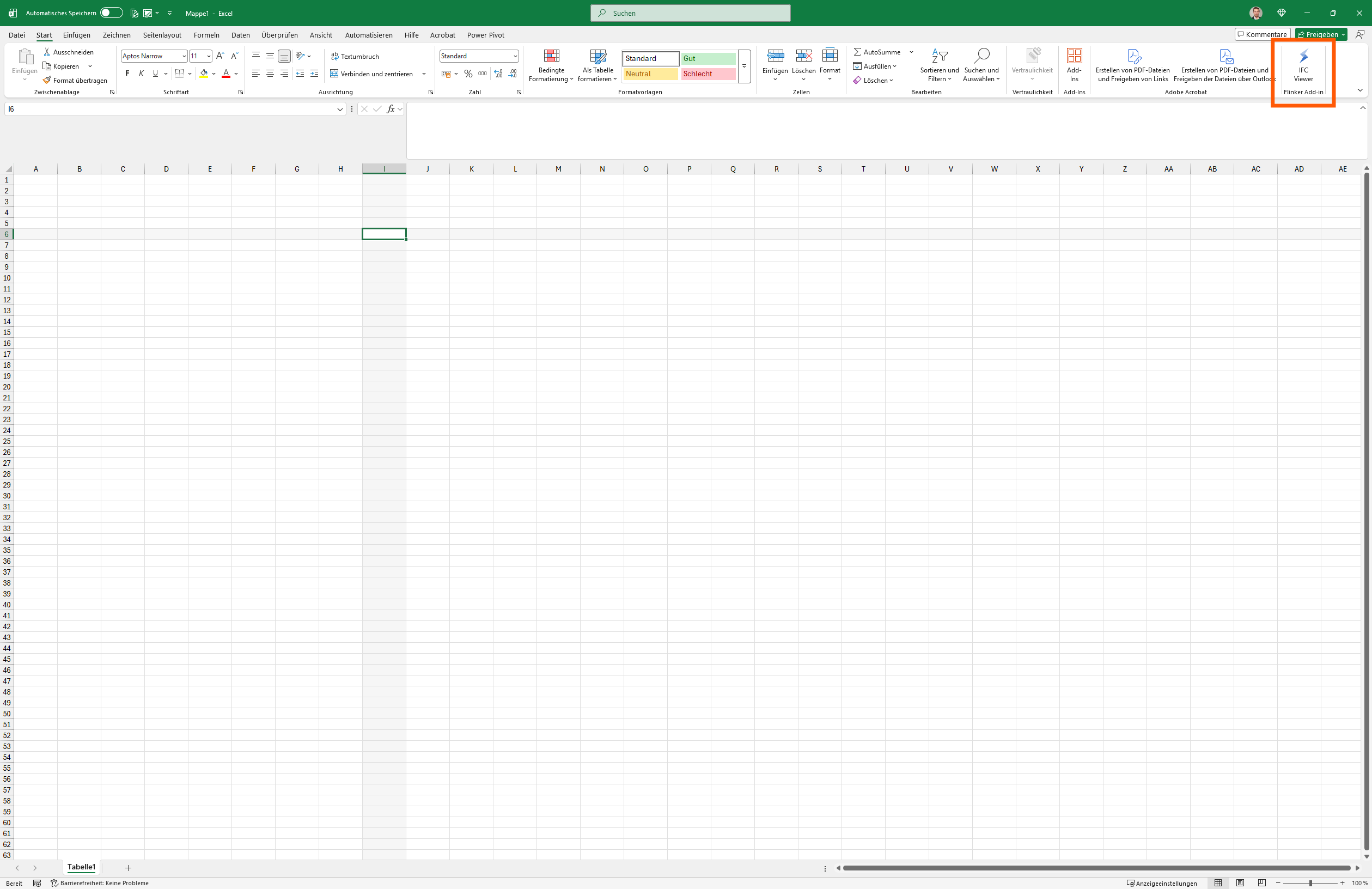
Task: Expand the Name Box dropdown arrow
Action: (x=339, y=109)
